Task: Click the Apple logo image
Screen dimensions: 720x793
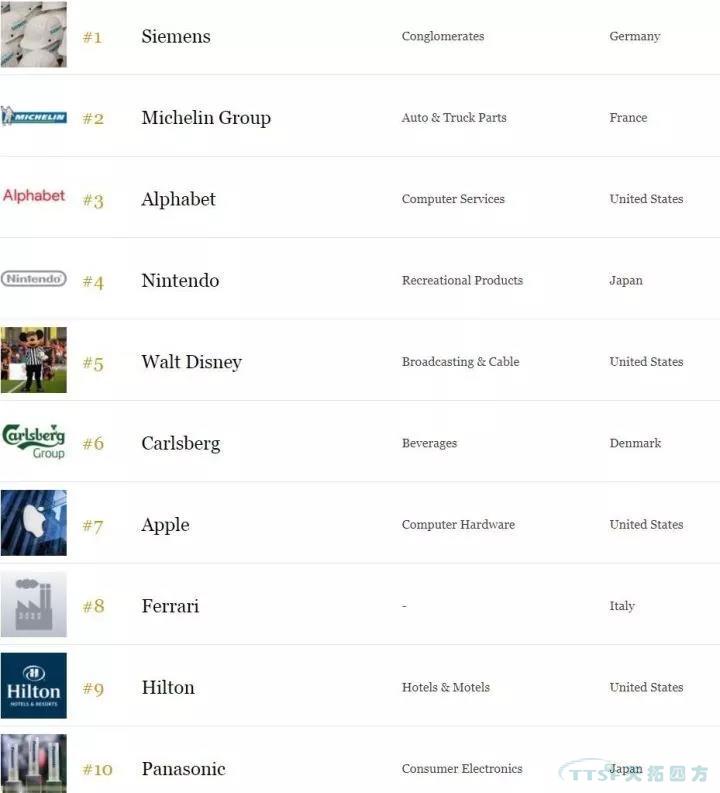Action: coord(33,523)
